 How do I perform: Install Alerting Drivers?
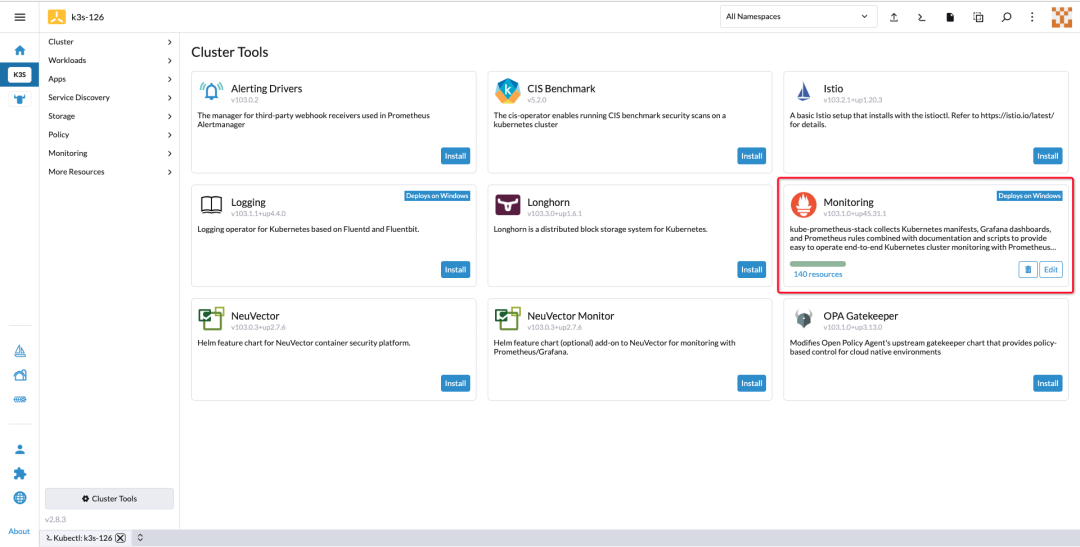coord(455,156)
